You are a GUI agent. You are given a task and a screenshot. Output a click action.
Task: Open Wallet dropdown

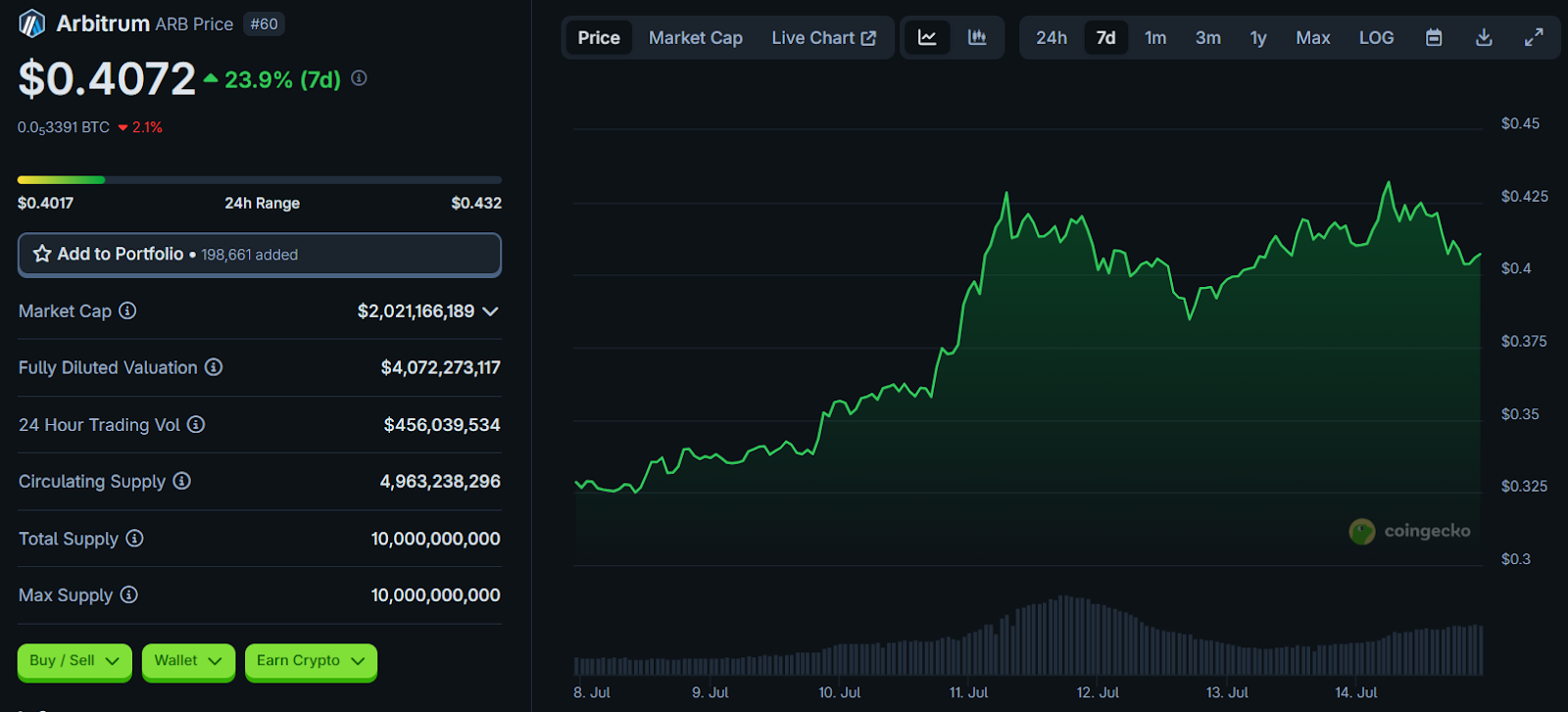[188, 661]
